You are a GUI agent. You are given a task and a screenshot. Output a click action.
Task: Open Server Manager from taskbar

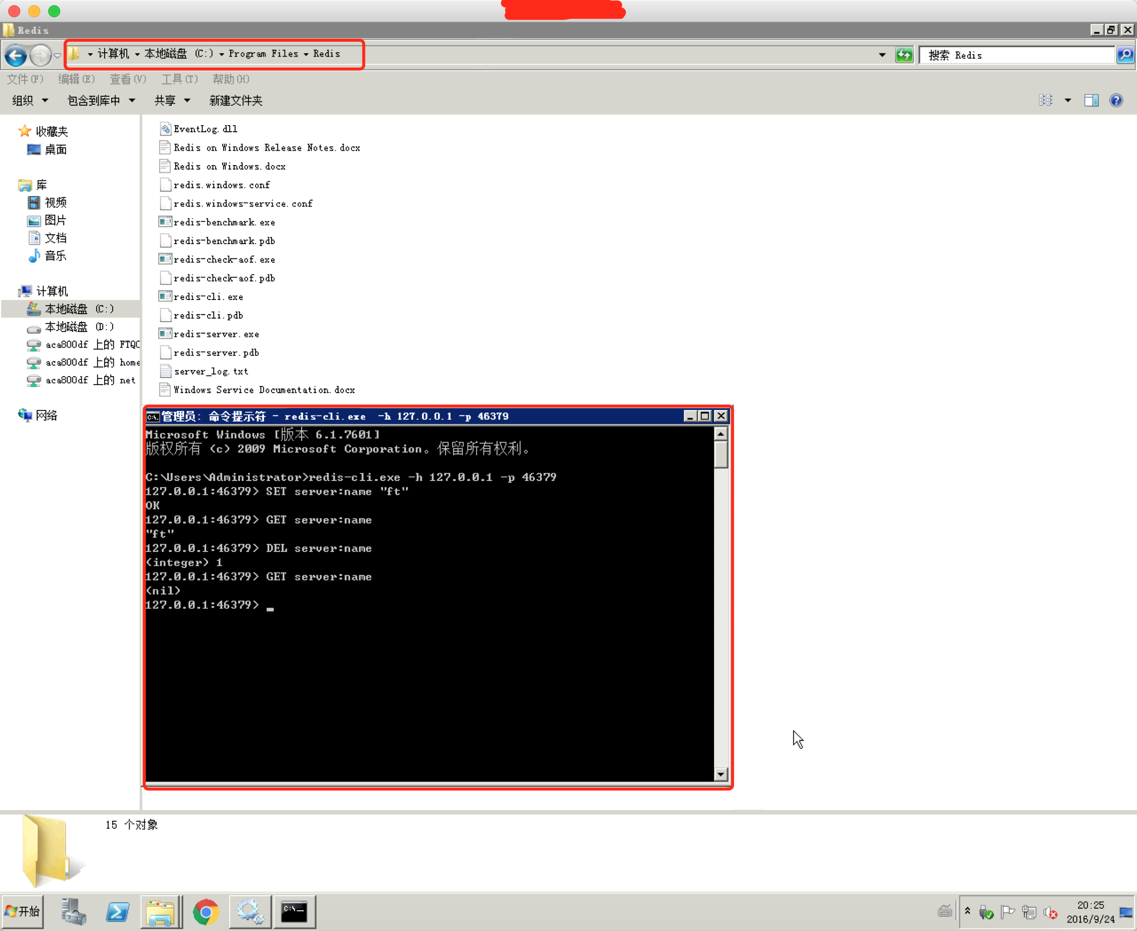pyautogui.click(x=73, y=911)
